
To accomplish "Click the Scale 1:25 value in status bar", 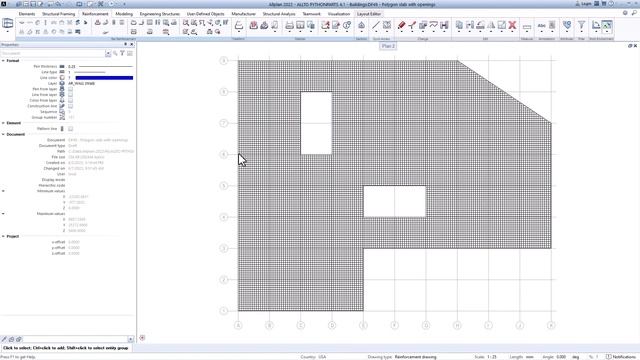I will point(492,357).
